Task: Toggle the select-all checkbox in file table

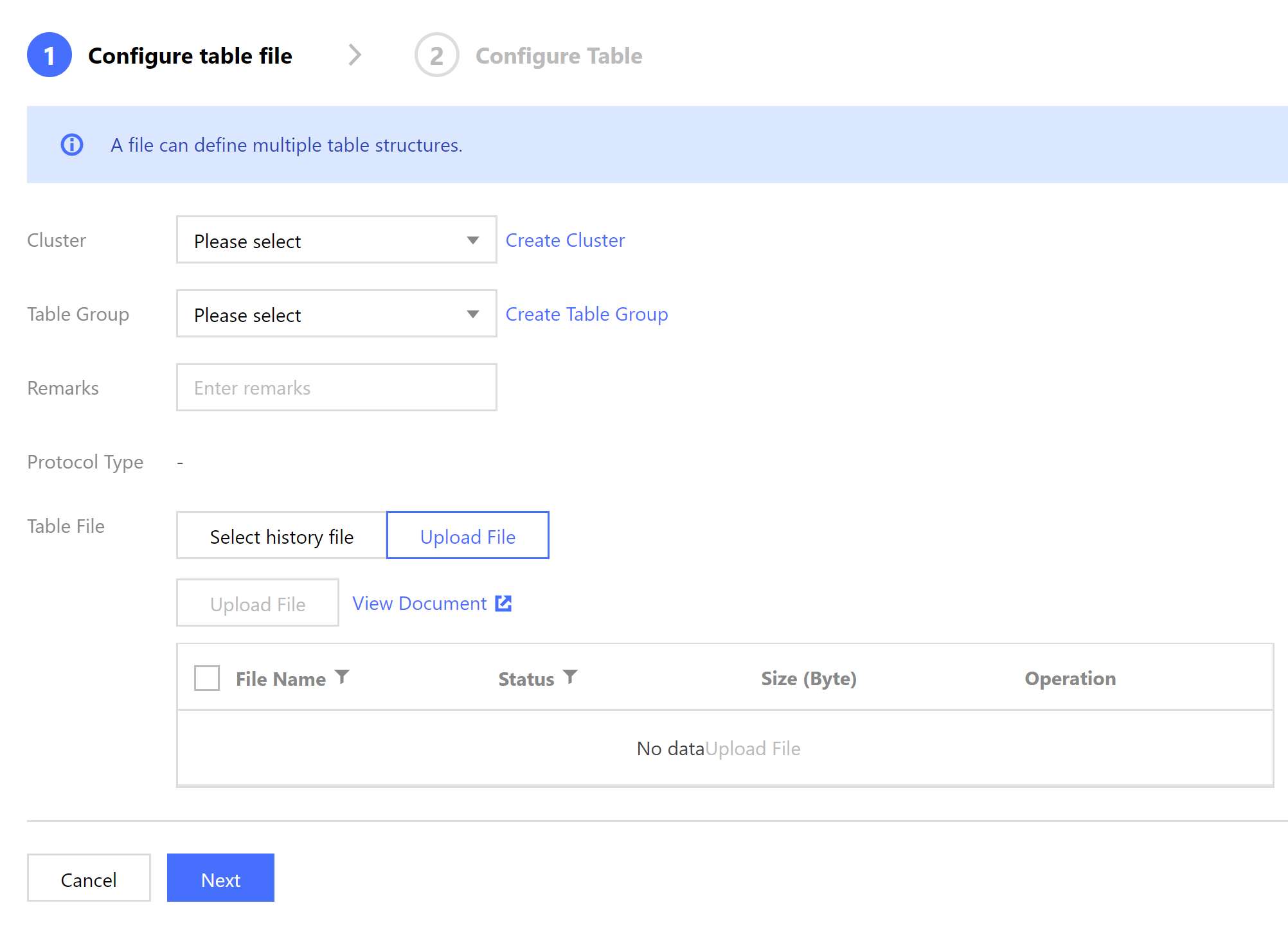Action: click(x=207, y=678)
